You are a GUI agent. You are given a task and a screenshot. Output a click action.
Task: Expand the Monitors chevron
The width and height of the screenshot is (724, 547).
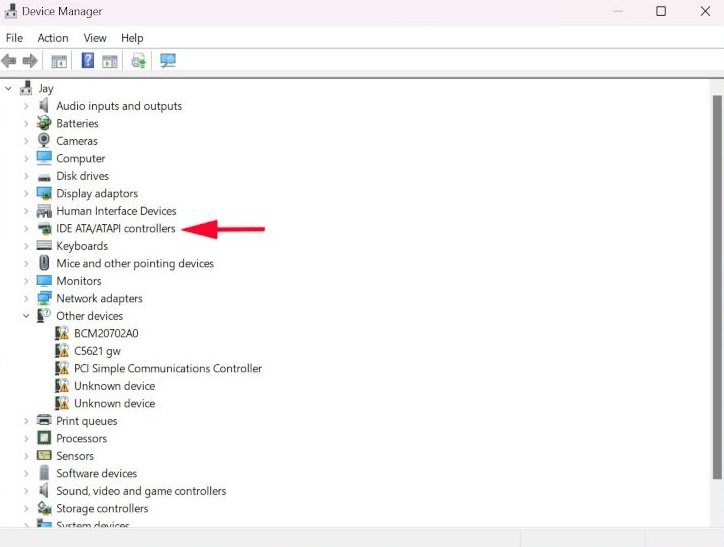pyautogui.click(x=26, y=281)
